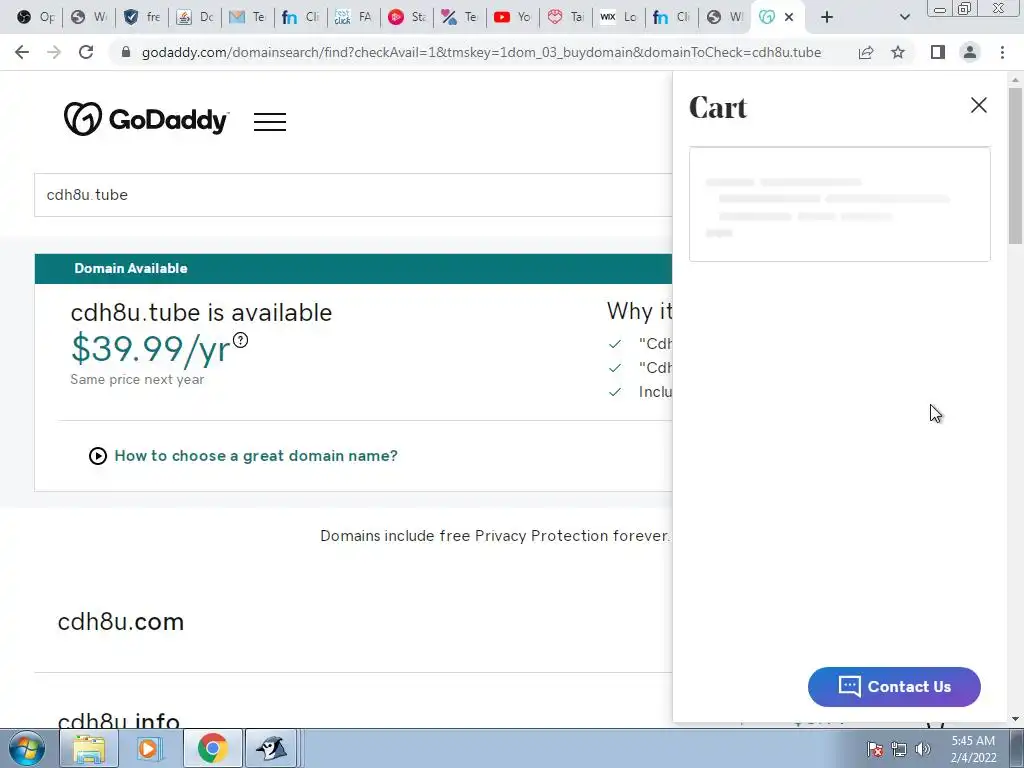Screen dimensions: 1024x768
Task: Click the lock icon in address bar
Action: pos(126,52)
